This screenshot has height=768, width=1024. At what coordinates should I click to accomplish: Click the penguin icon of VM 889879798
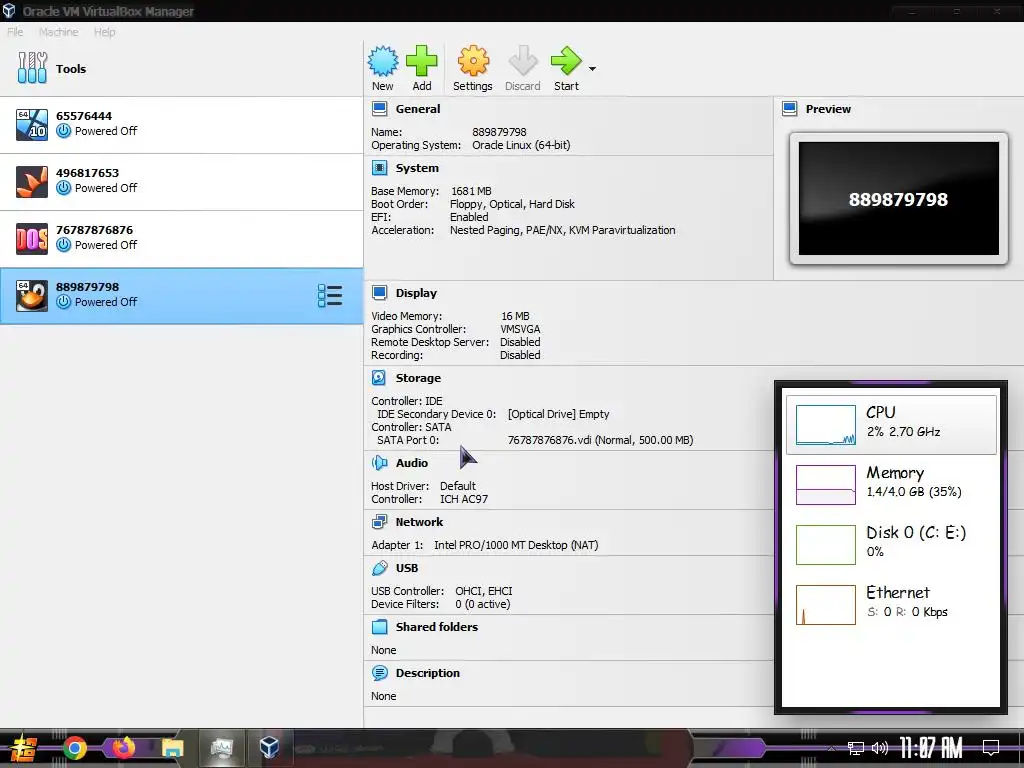[32, 296]
